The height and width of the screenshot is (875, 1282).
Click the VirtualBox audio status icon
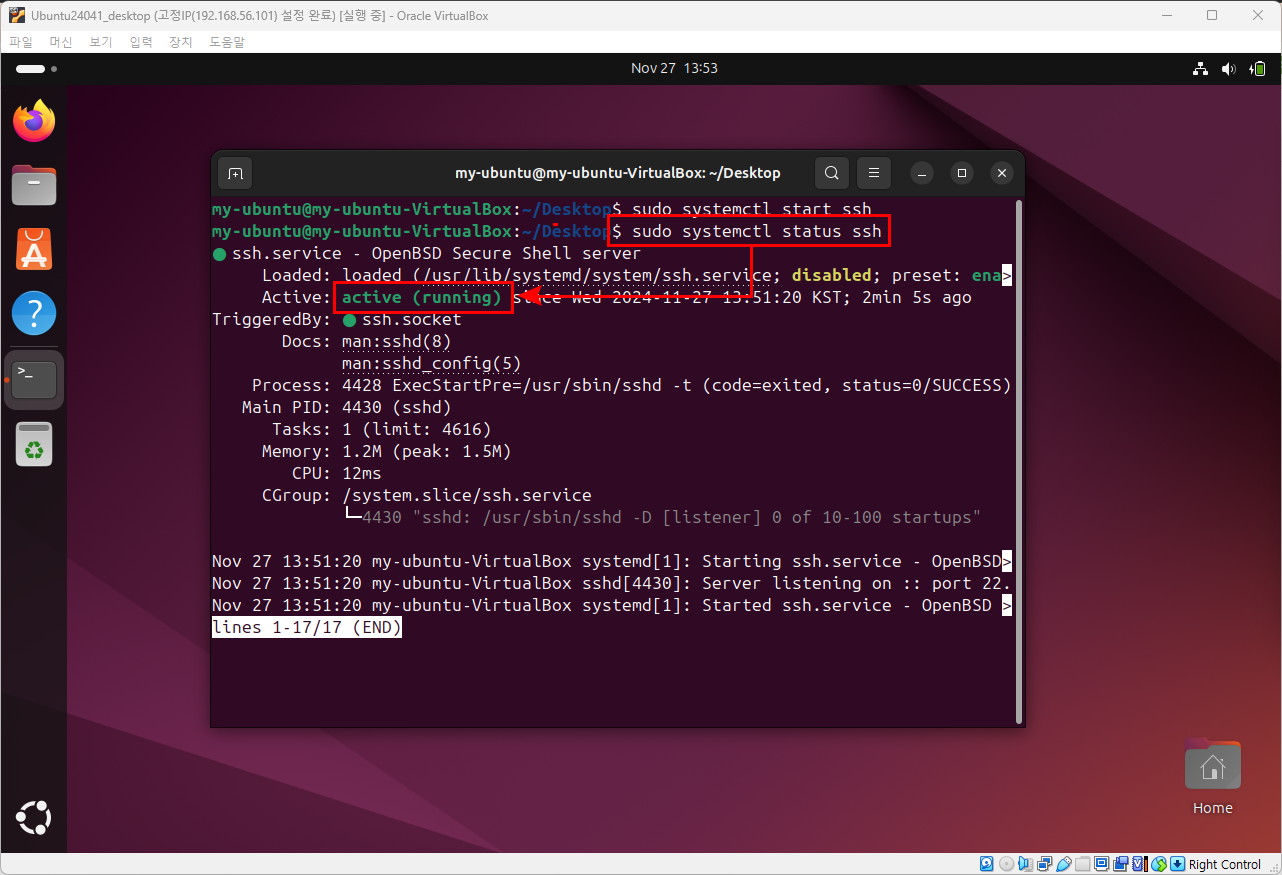1026,864
